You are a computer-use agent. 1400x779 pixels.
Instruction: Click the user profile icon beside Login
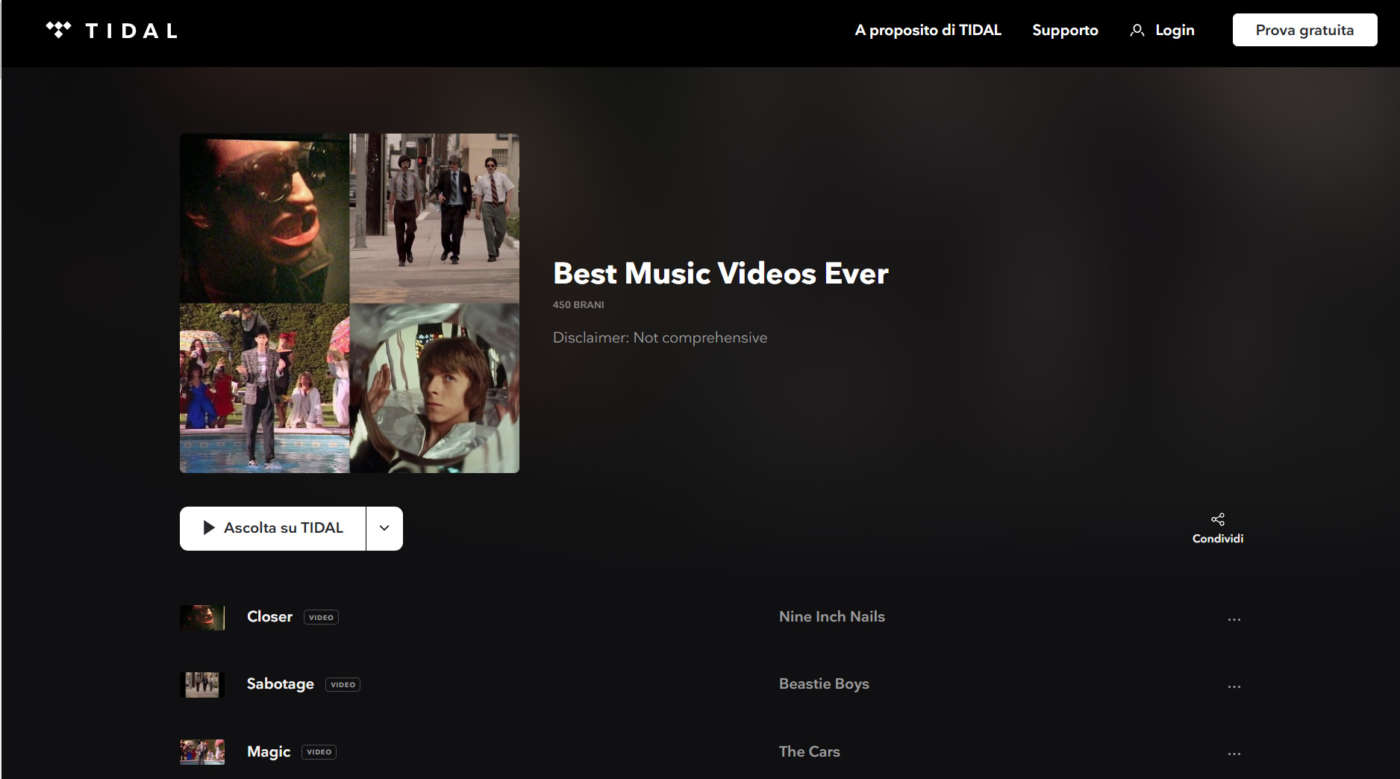[1137, 31]
